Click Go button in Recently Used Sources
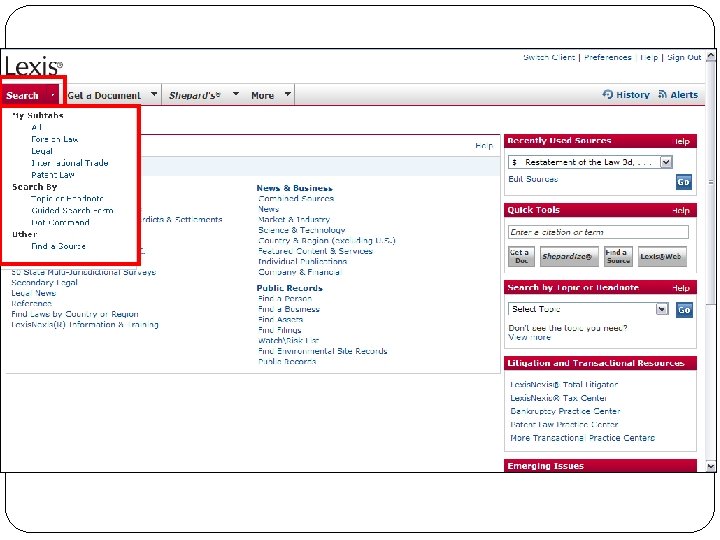 coord(683,182)
